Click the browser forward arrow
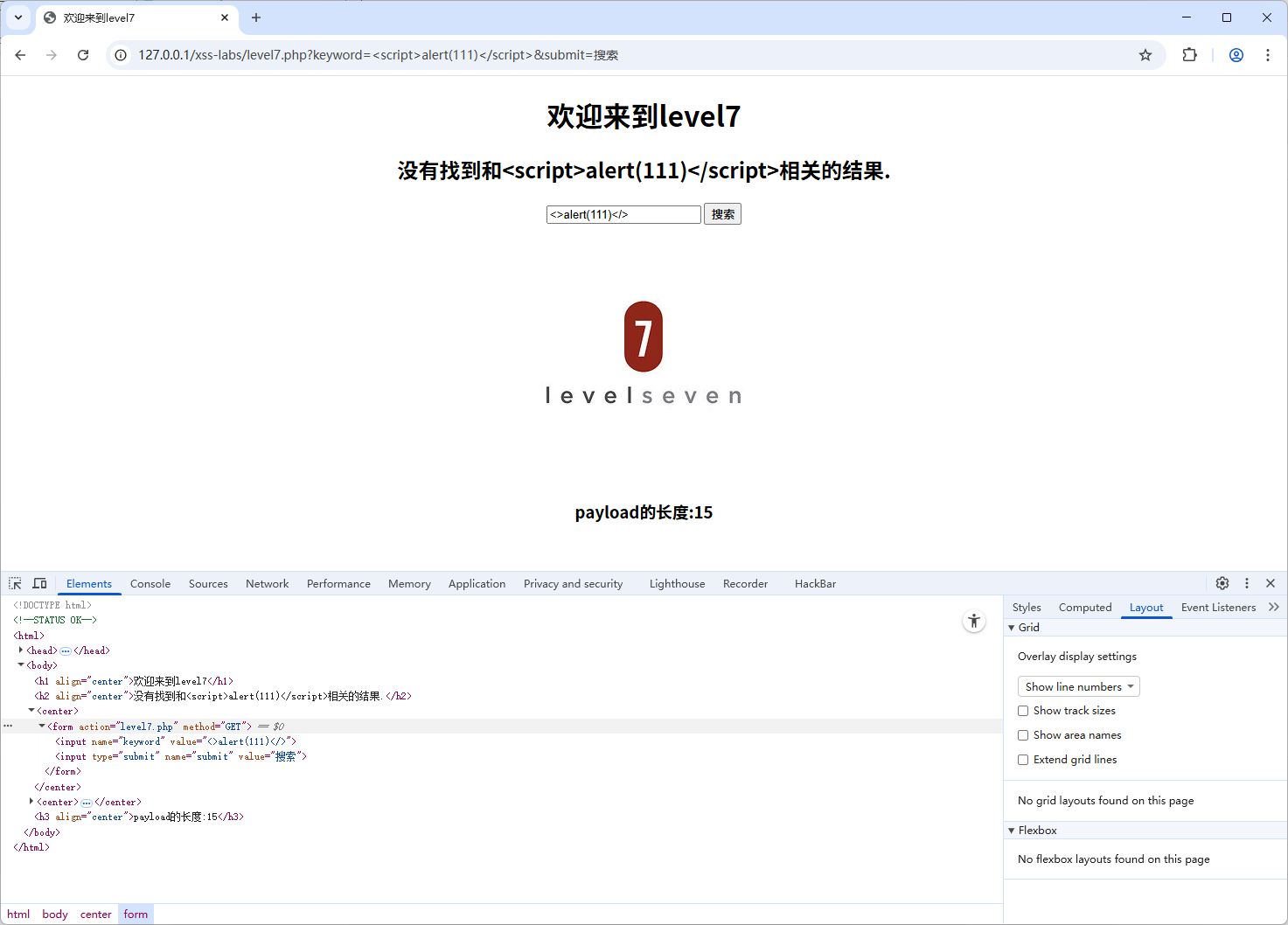1288x925 pixels. (52, 55)
